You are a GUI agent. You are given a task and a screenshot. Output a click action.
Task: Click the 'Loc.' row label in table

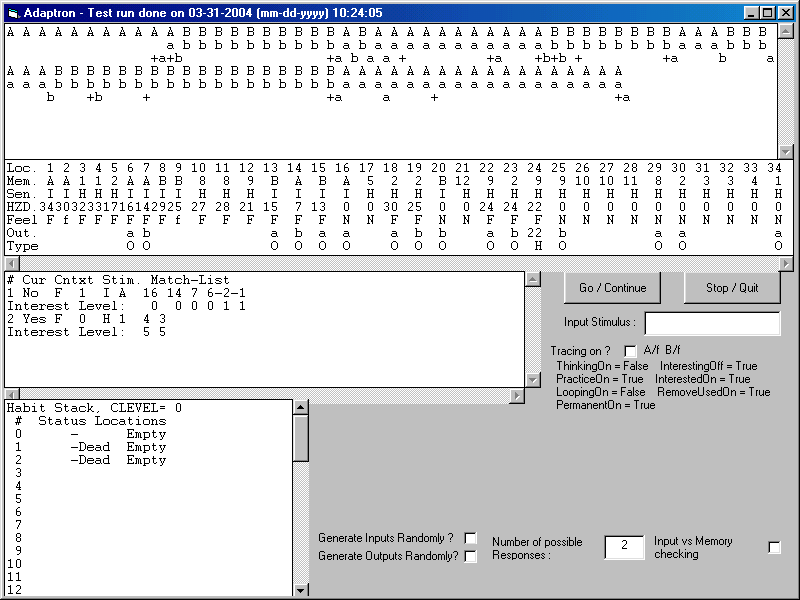21,168
